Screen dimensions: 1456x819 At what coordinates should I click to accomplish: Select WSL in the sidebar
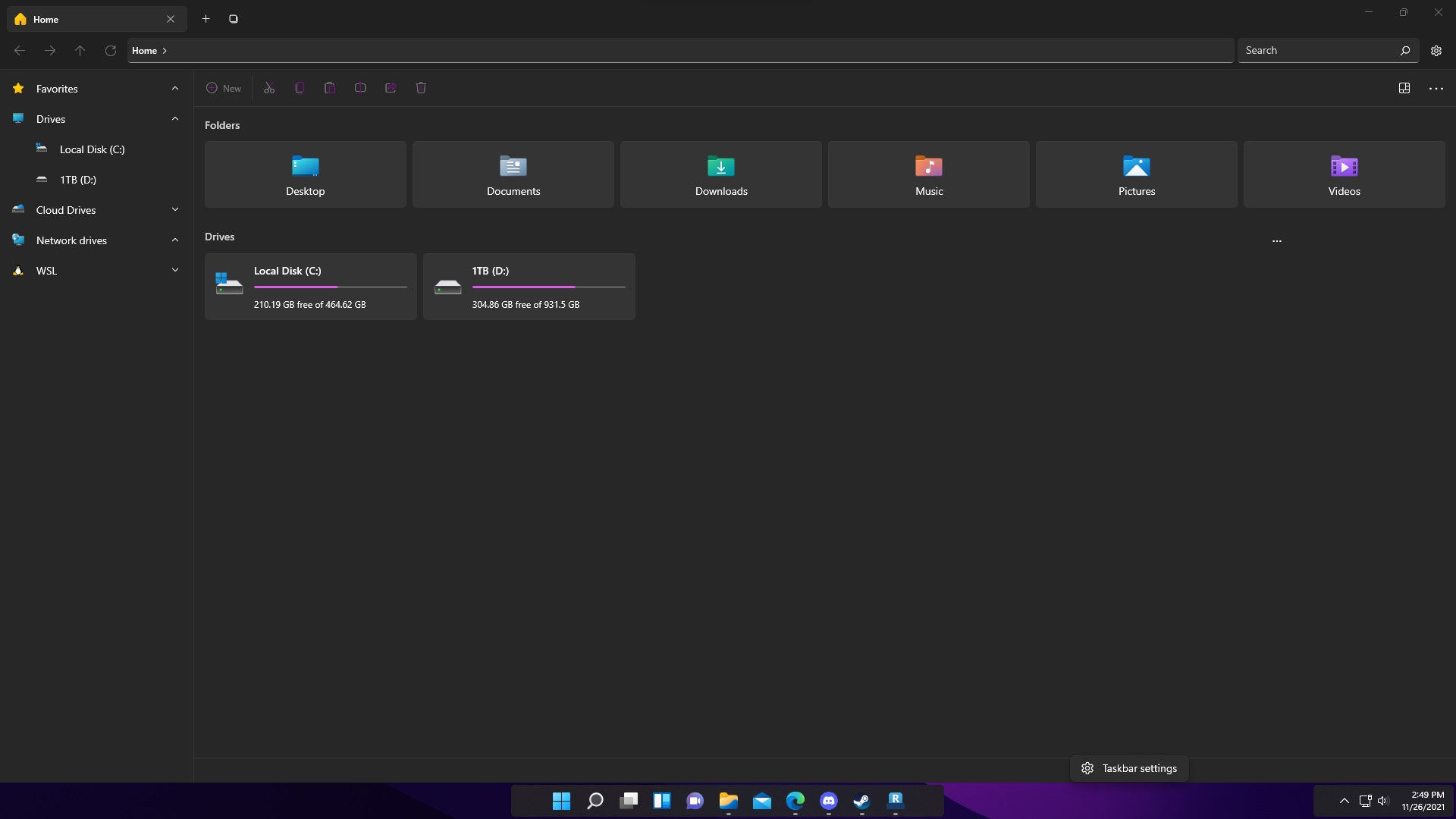coord(46,271)
